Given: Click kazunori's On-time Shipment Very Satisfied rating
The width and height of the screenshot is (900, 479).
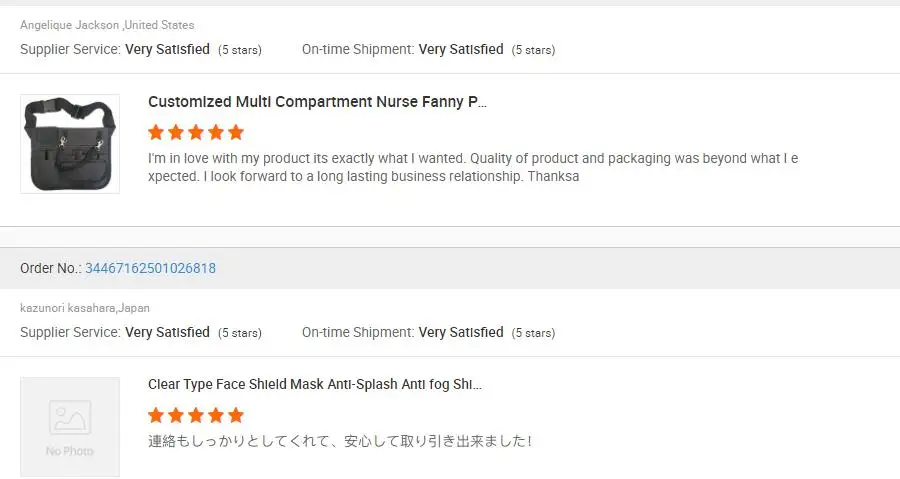Looking at the screenshot, I should click(461, 332).
